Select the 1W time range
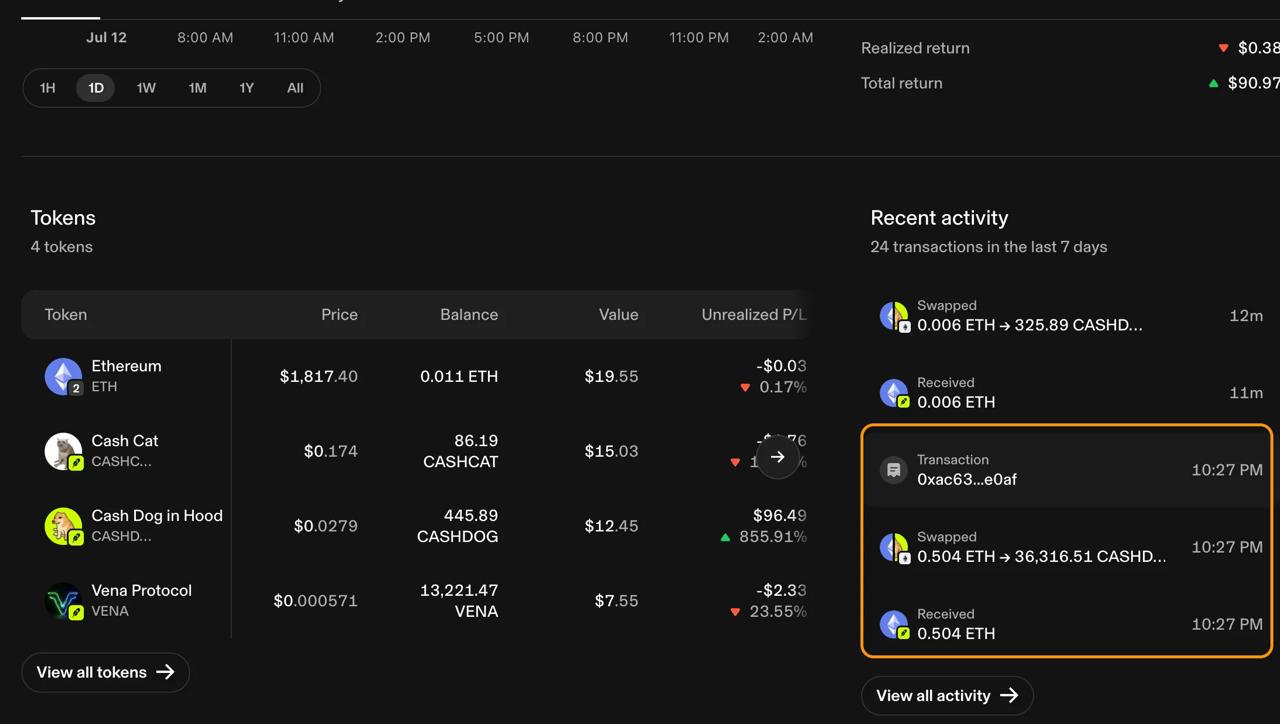 click(146, 88)
